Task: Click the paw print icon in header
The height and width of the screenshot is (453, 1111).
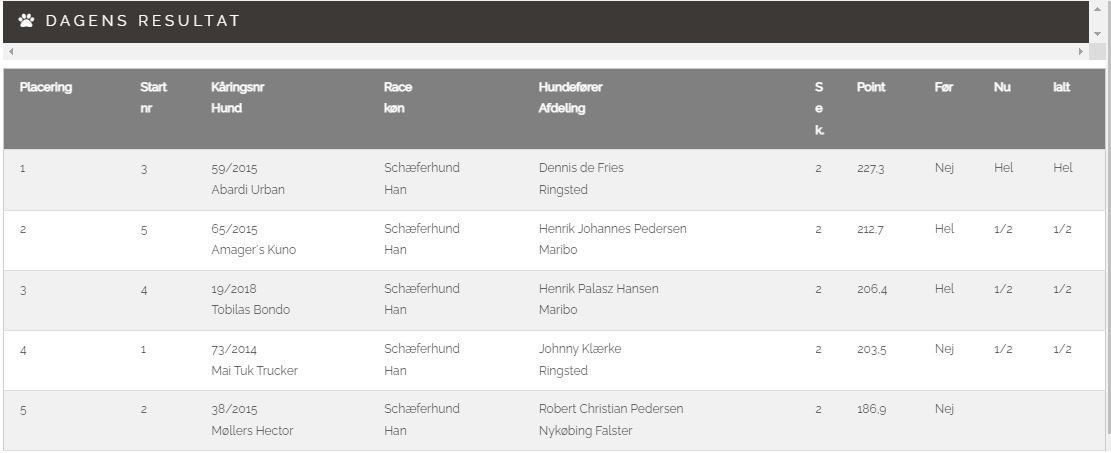Action: click(x=26, y=21)
